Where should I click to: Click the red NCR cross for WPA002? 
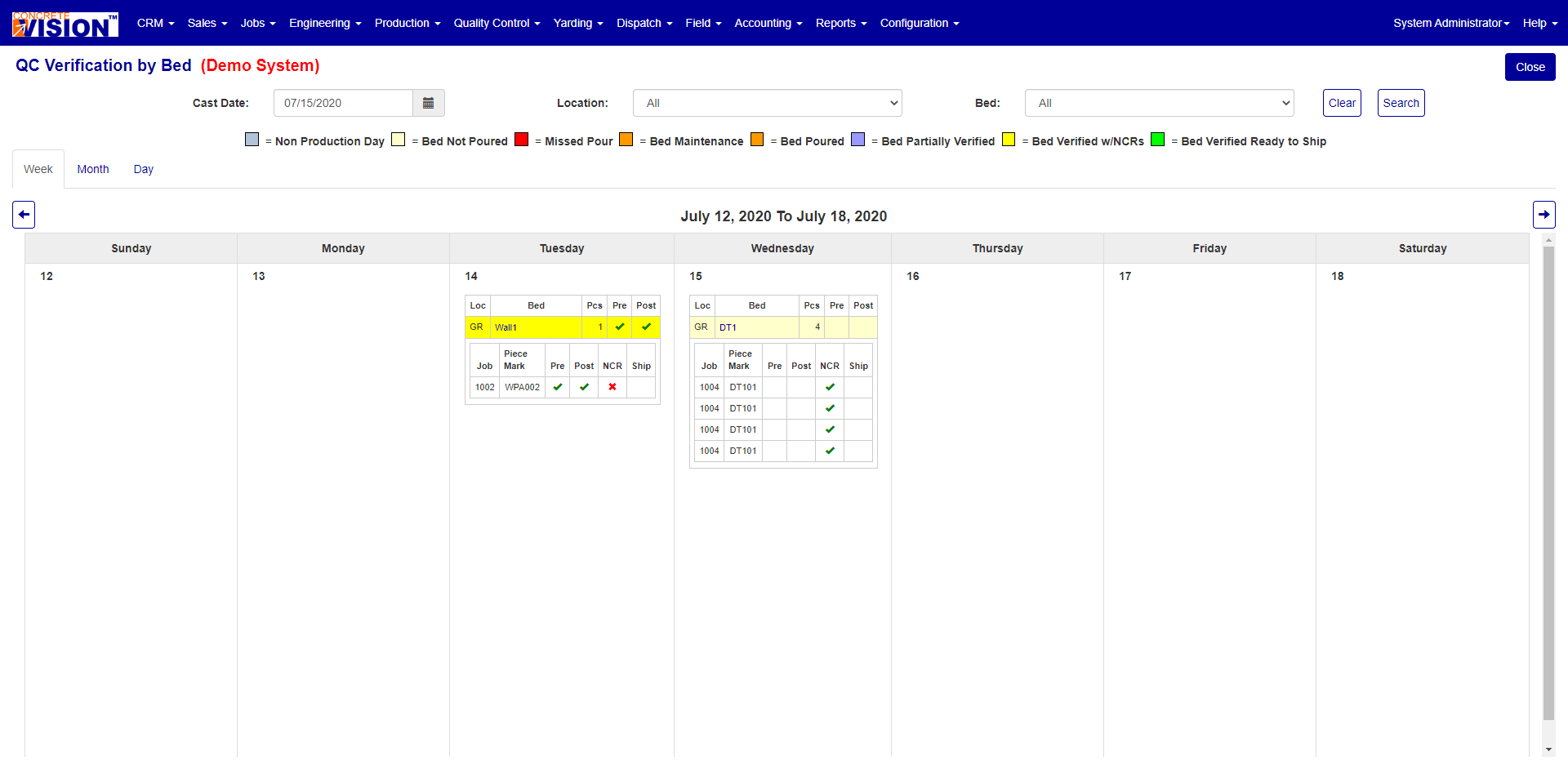(612, 387)
